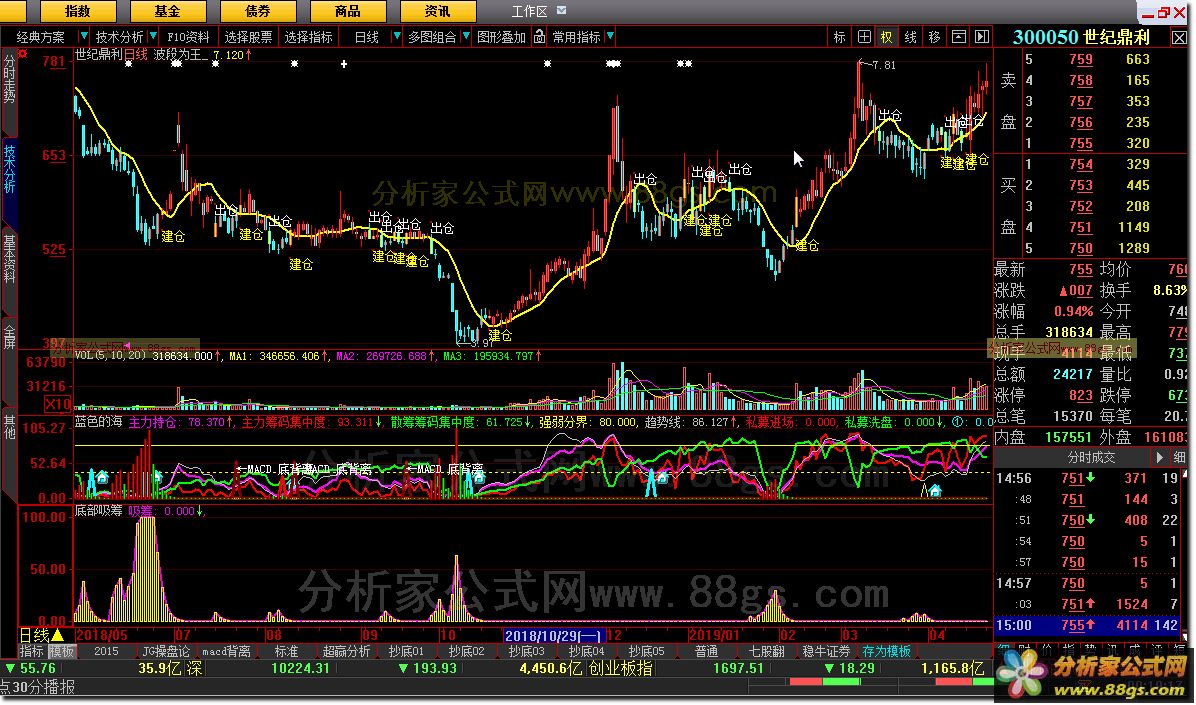Click 全屏 fullscreen sidebar tab
The image size is (1196, 705).
coord(9,336)
